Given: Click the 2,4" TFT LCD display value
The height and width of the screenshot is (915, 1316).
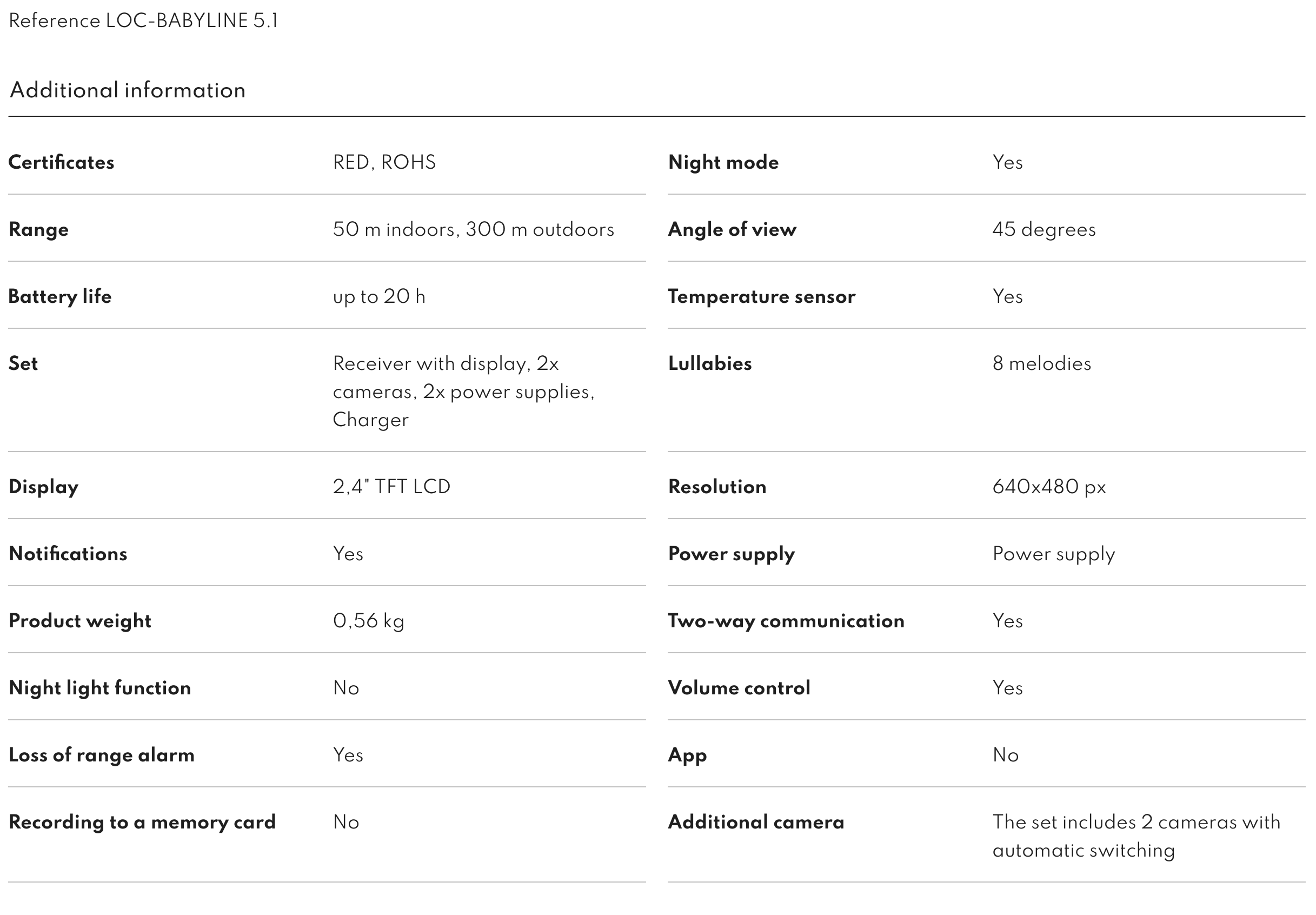Looking at the screenshot, I should [391, 487].
